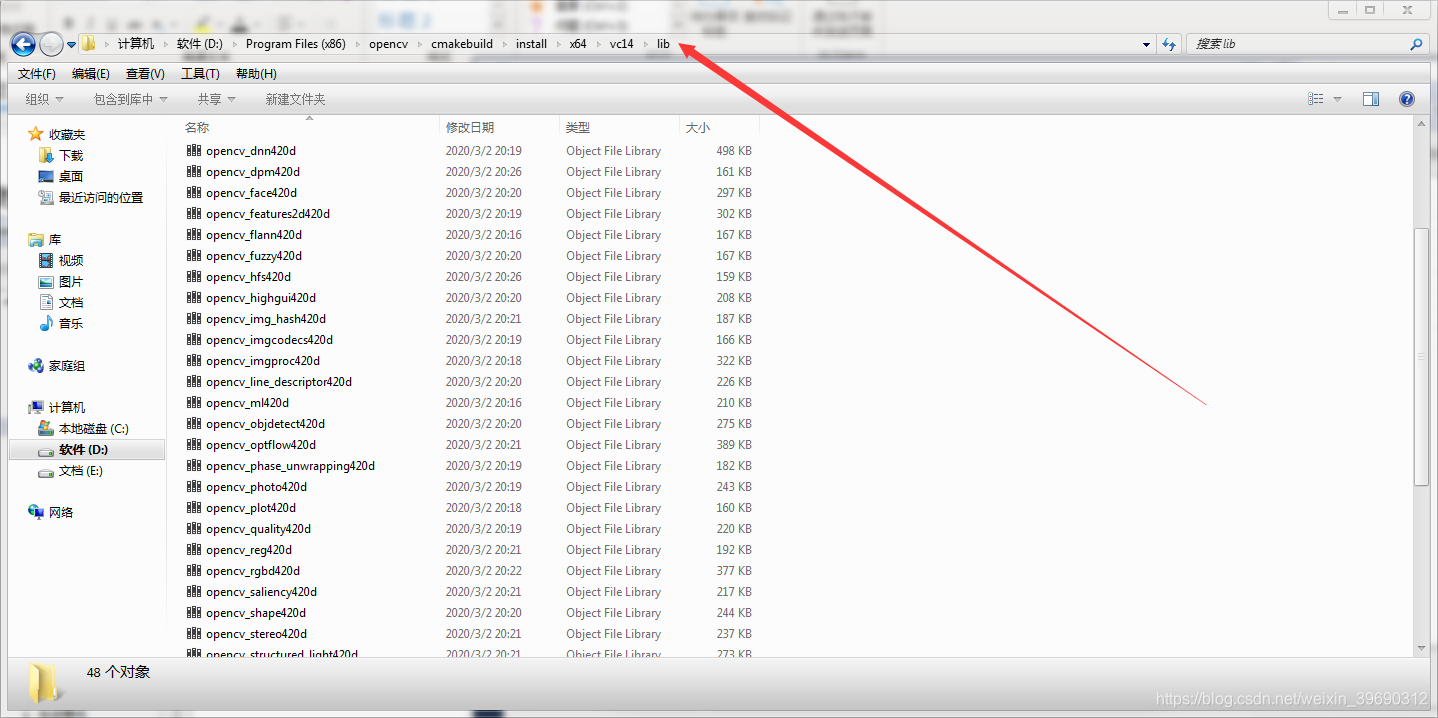The image size is (1438, 718).
Task: Click the 计算机 breadcrumb segment
Action: click(136, 44)
